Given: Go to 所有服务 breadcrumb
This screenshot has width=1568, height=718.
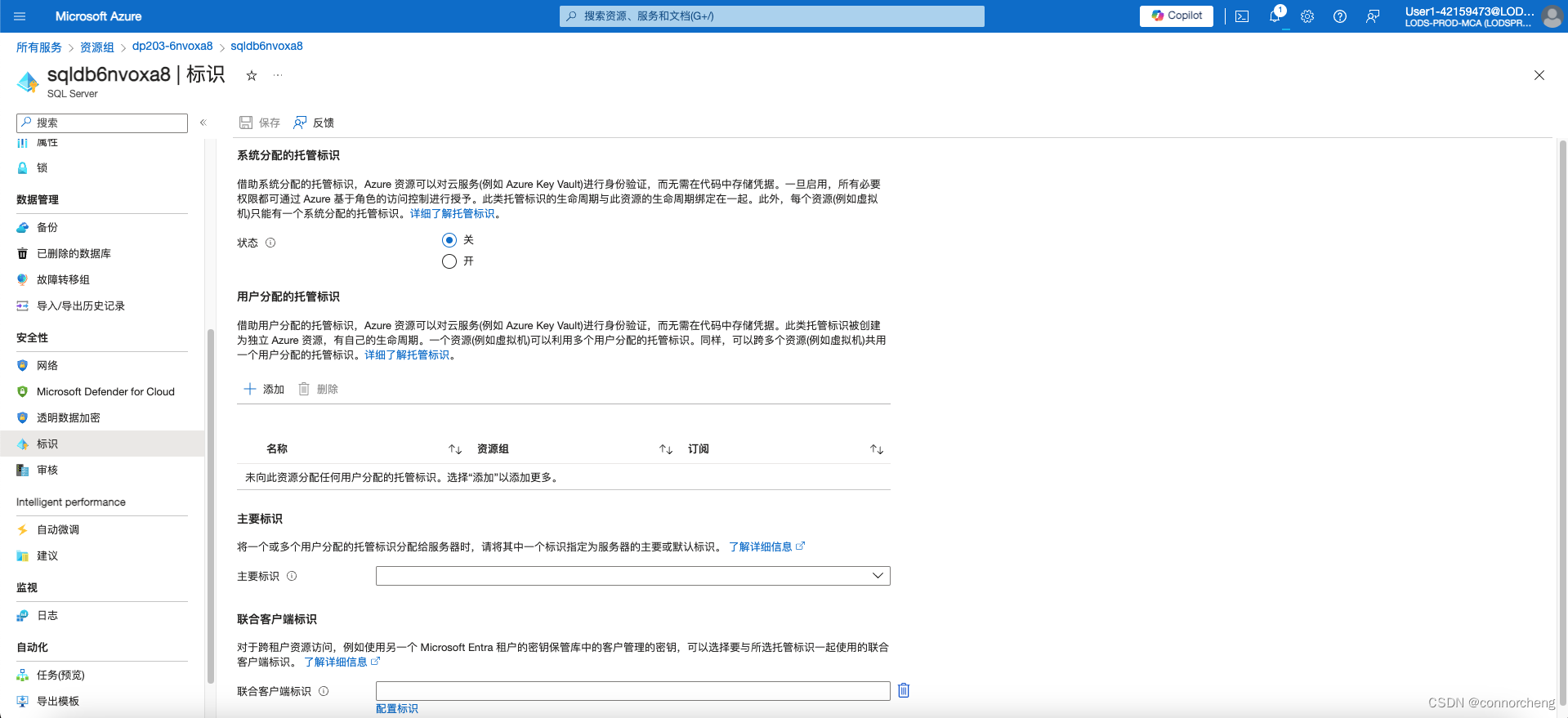Looking at the screenshot, I should 39,47.
